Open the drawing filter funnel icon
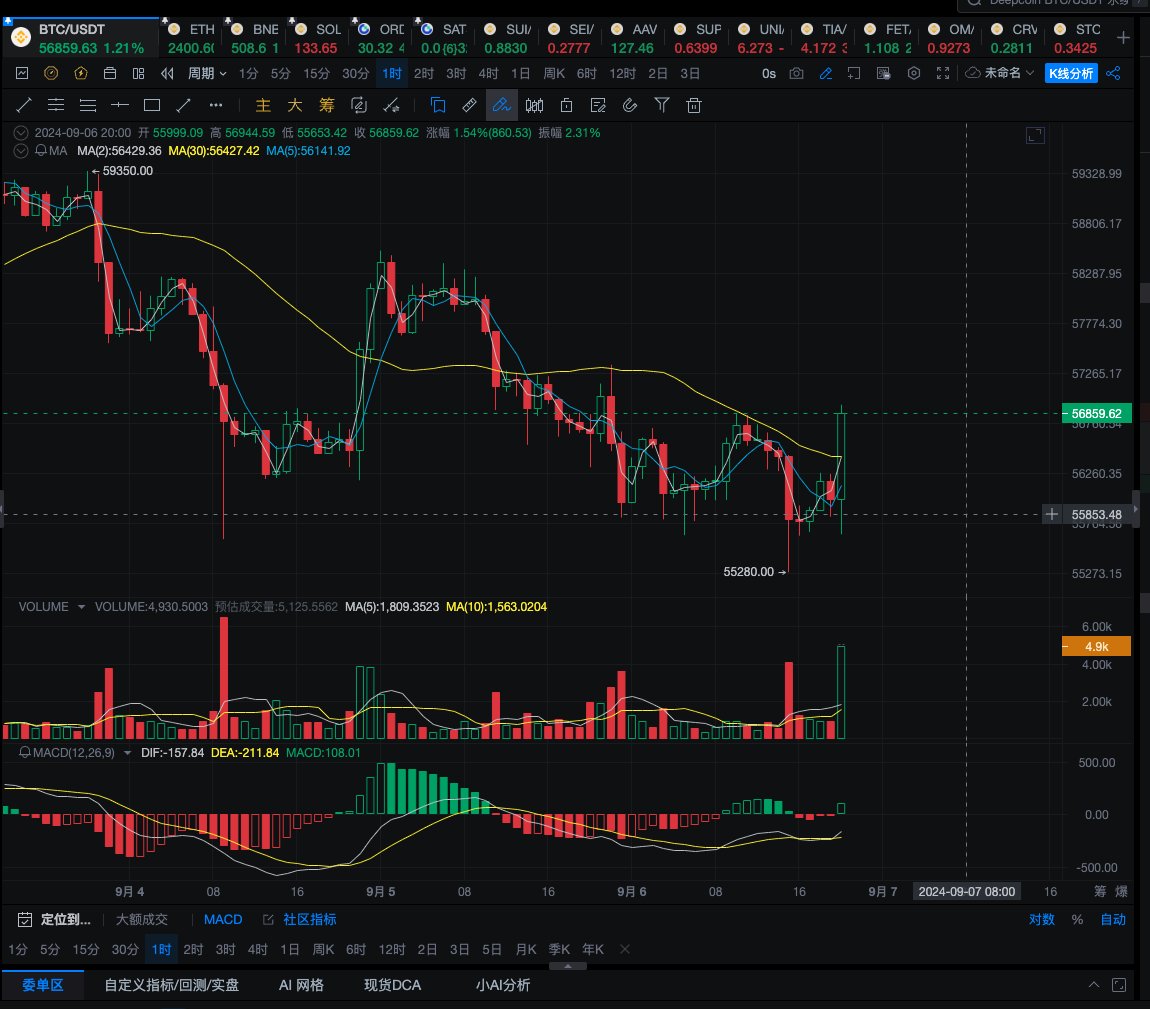Viewport: 1150px width, 1009px height. [662, 105]
